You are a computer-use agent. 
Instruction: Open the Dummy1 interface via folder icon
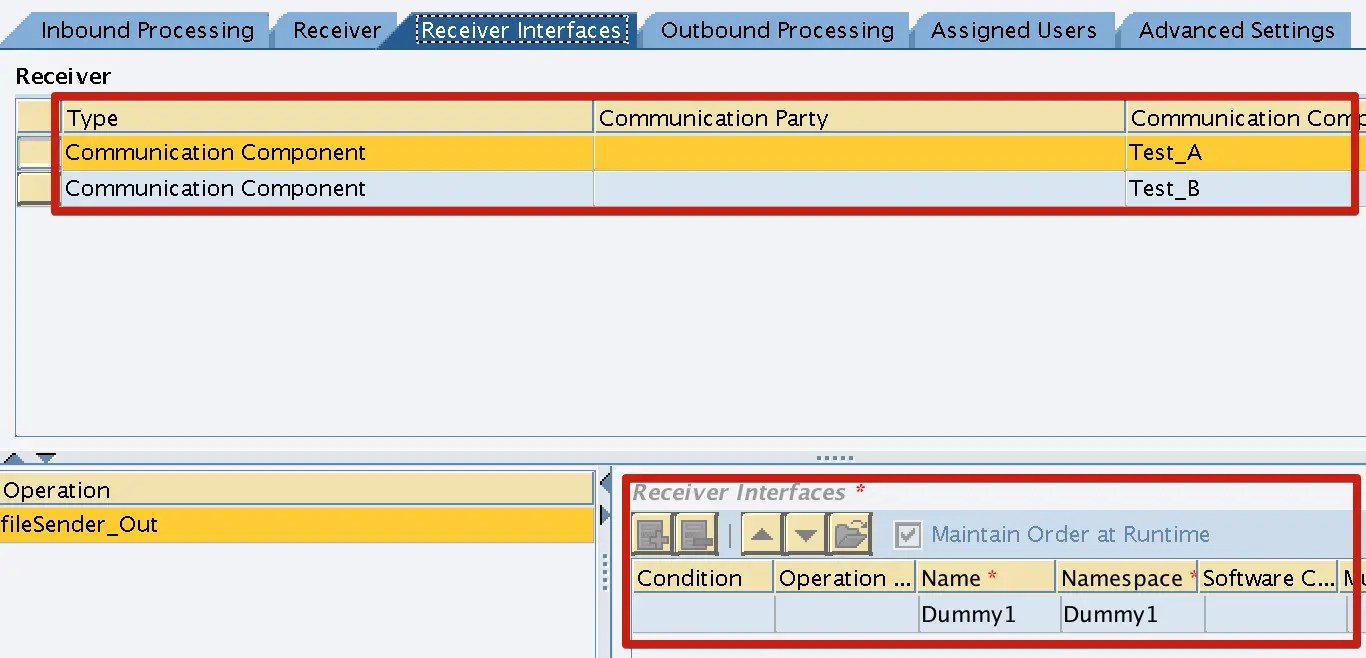click(848, 534)
